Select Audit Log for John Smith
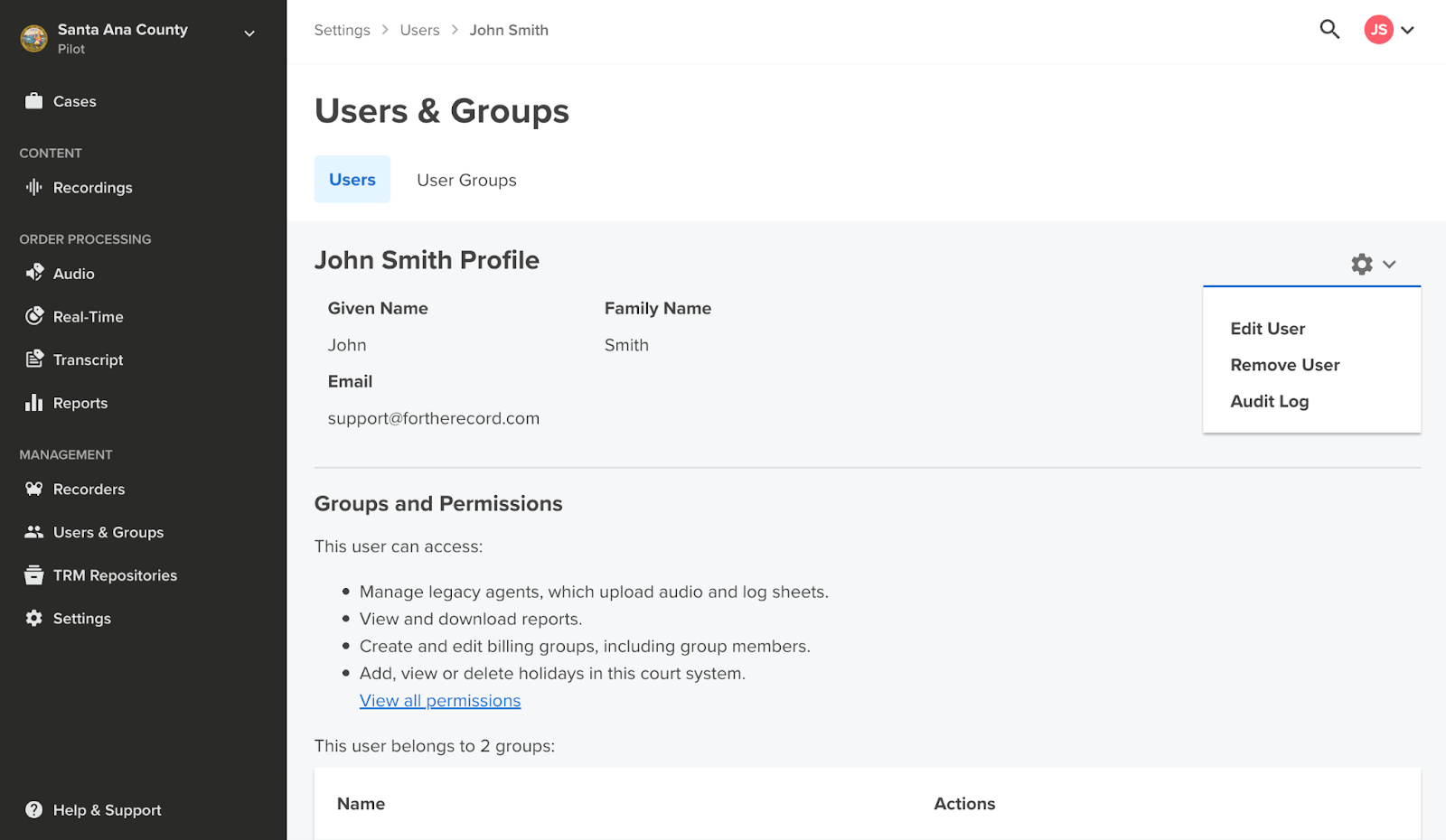The height and width of the screenshot is (840, 1446). [x=1270, y=401]
